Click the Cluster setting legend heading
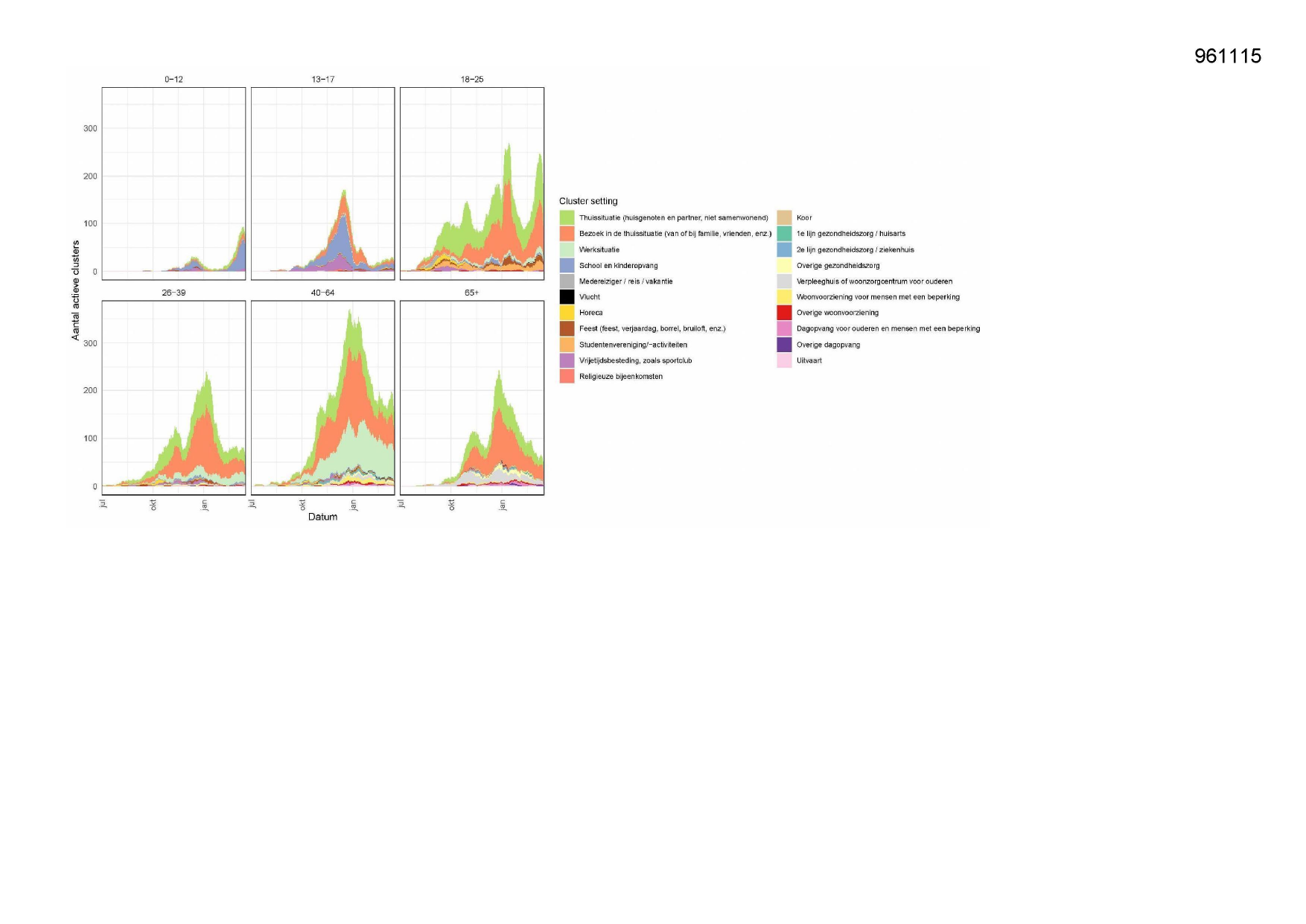The image size is (1306, 924). (x=588, y=201)
